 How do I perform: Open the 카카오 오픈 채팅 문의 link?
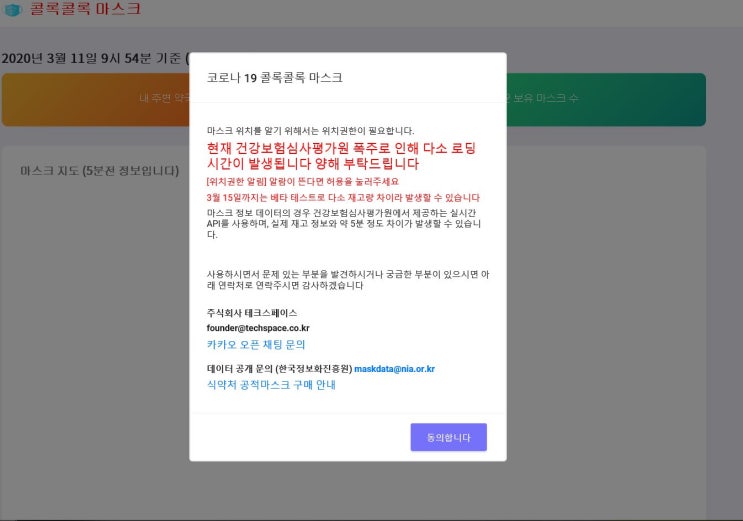click(x=256, y=345)
